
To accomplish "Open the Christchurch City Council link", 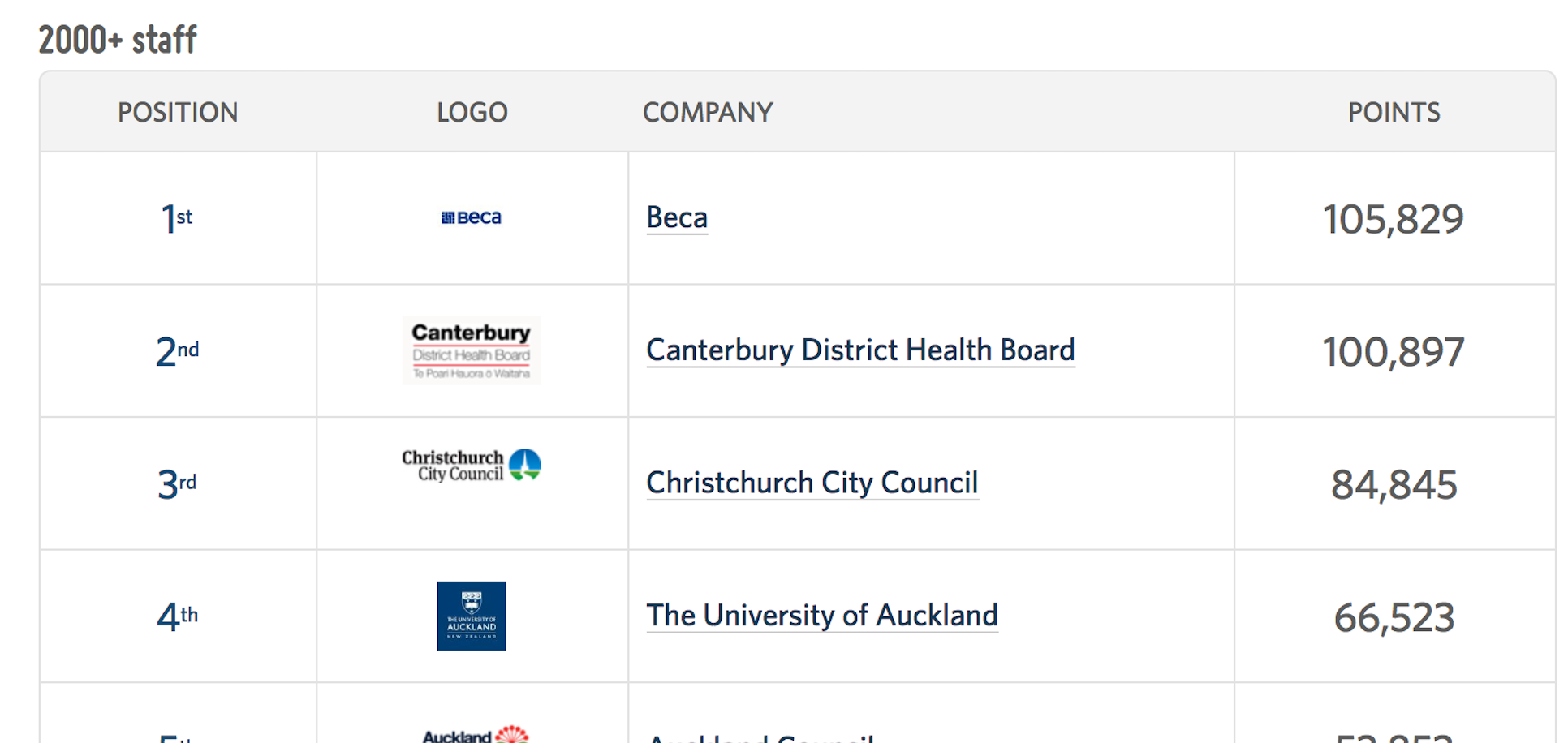I will pos(812,483).
